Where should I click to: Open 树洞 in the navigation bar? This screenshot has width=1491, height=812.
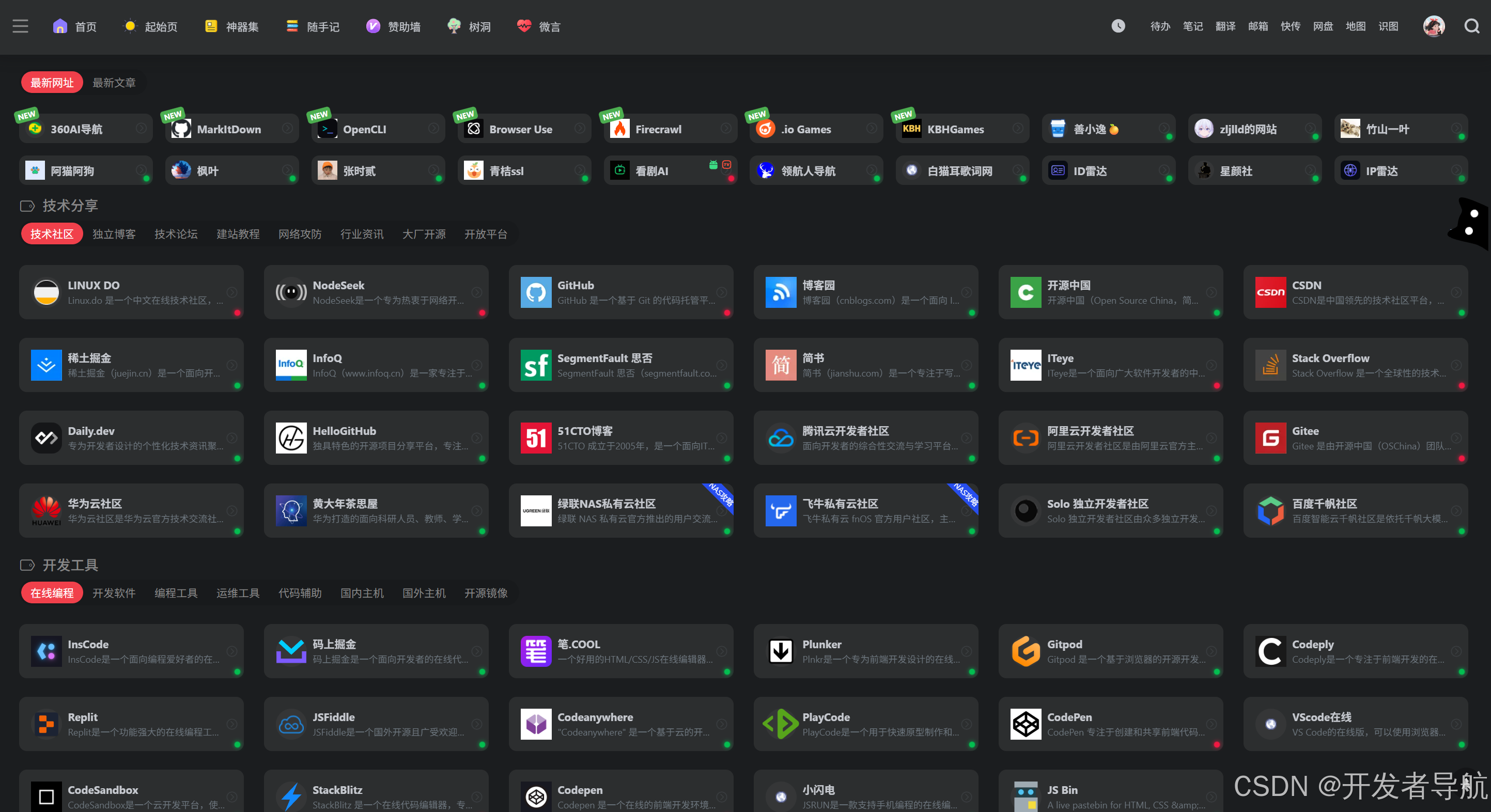click(x=470, y=27)
